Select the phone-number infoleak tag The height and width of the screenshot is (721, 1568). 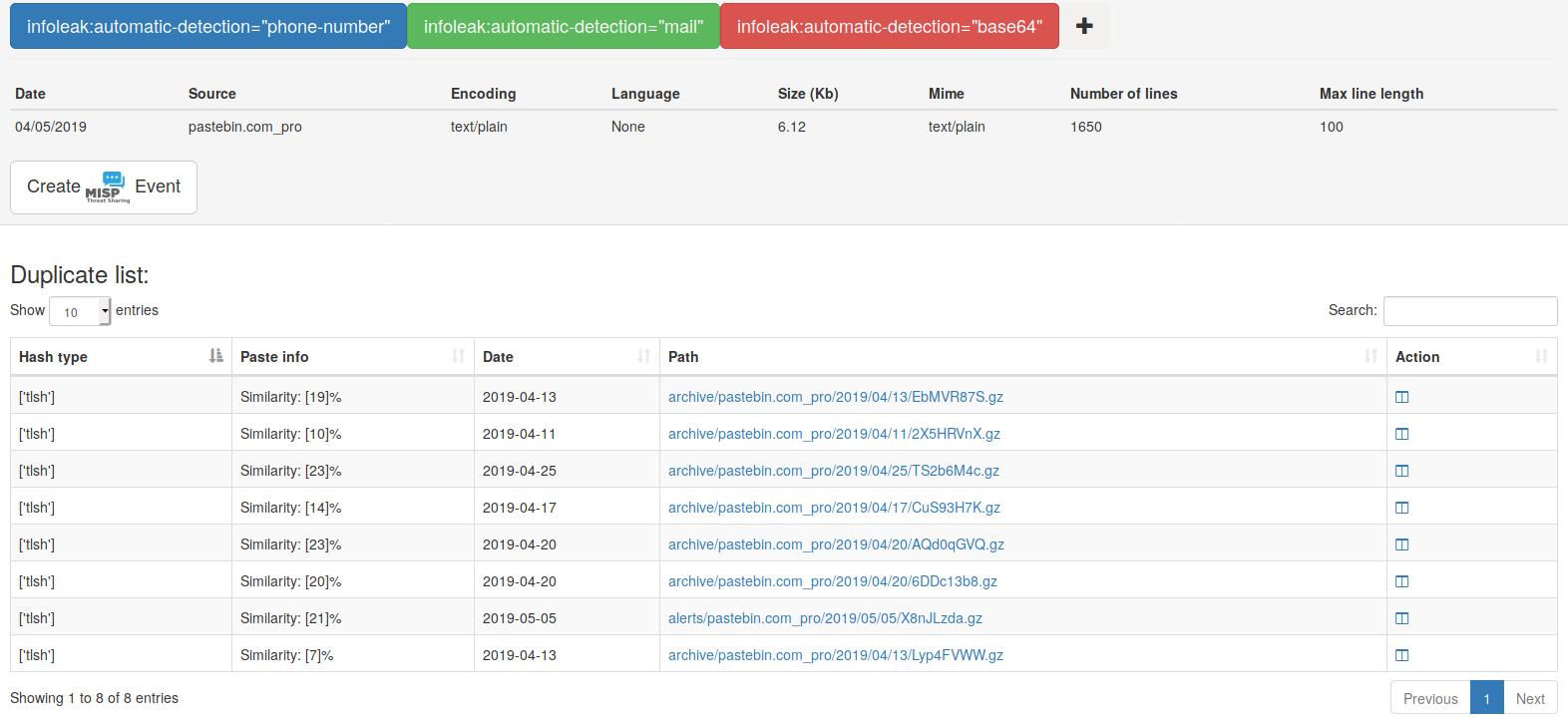[208, 27]
